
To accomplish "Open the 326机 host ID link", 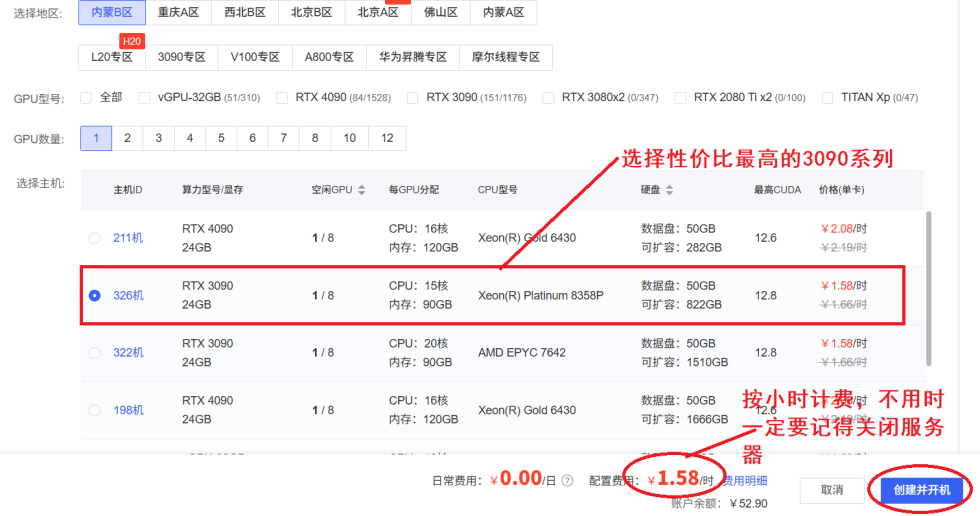I will coord(128,295).
